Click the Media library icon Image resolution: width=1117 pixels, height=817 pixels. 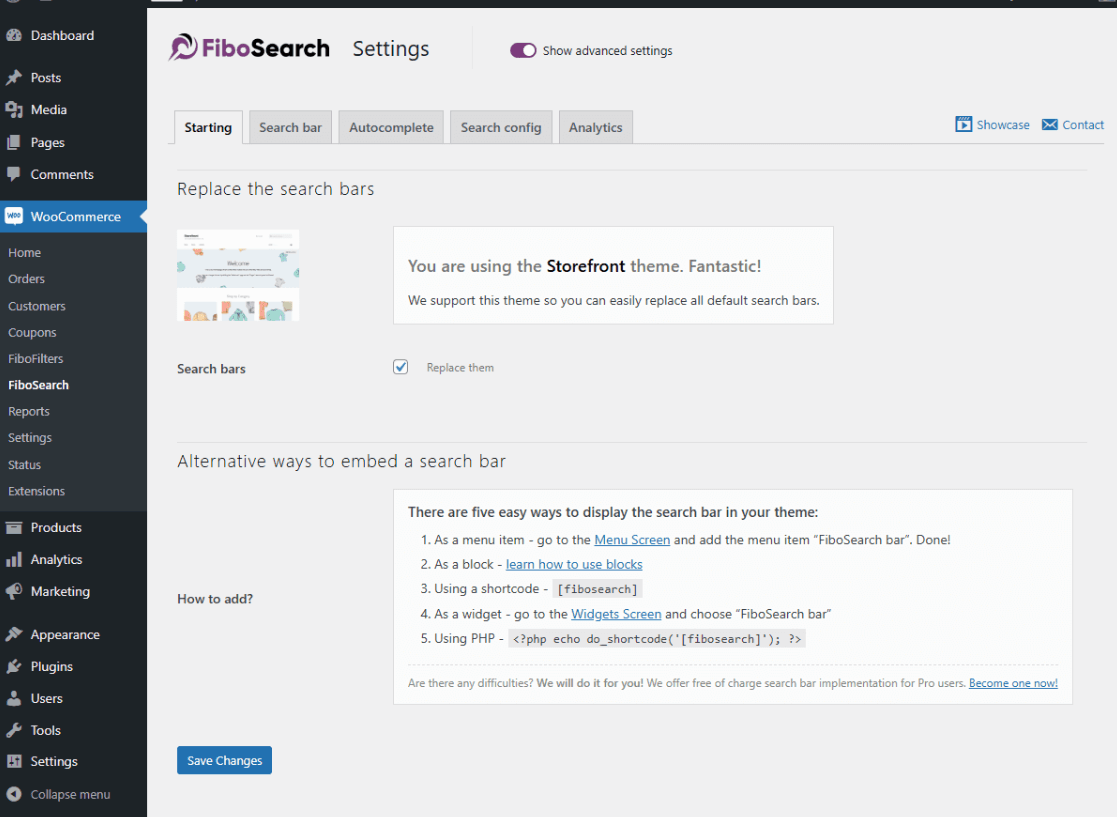[15, 109]
